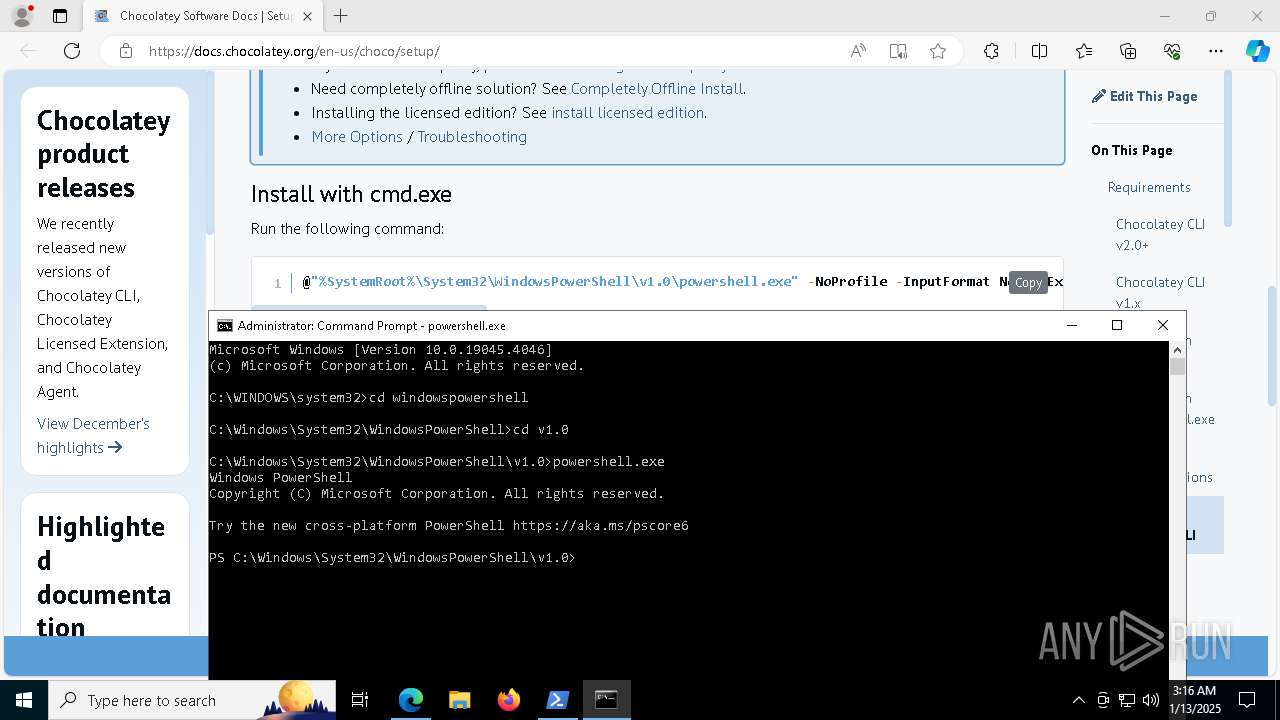This screenshot has width=1280, height=720.
Task: Open the tab actions menu icon
Action: click(60, 16)
